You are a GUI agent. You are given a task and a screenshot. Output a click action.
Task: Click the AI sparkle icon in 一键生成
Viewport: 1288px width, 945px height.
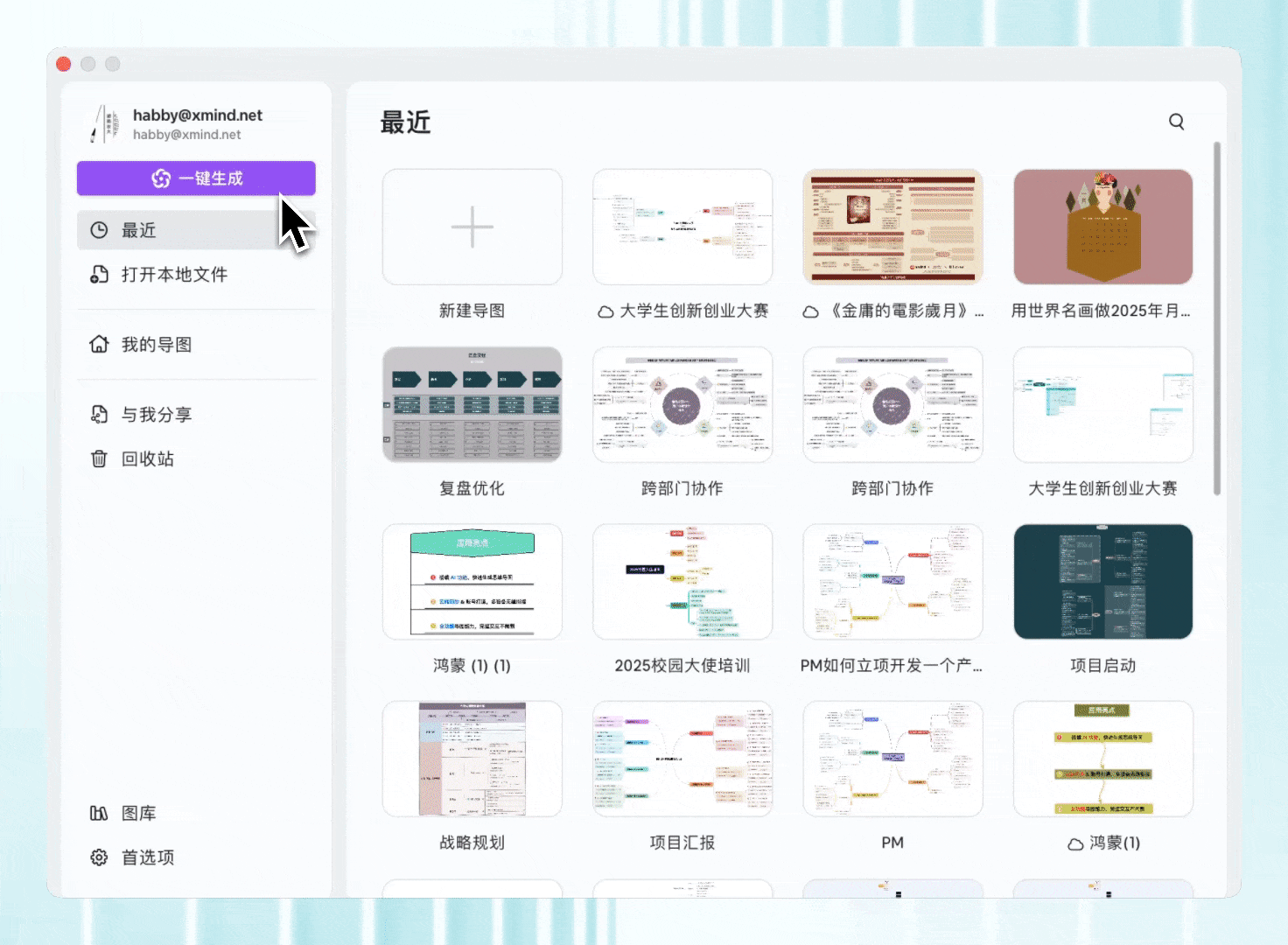tap(162, 178)
